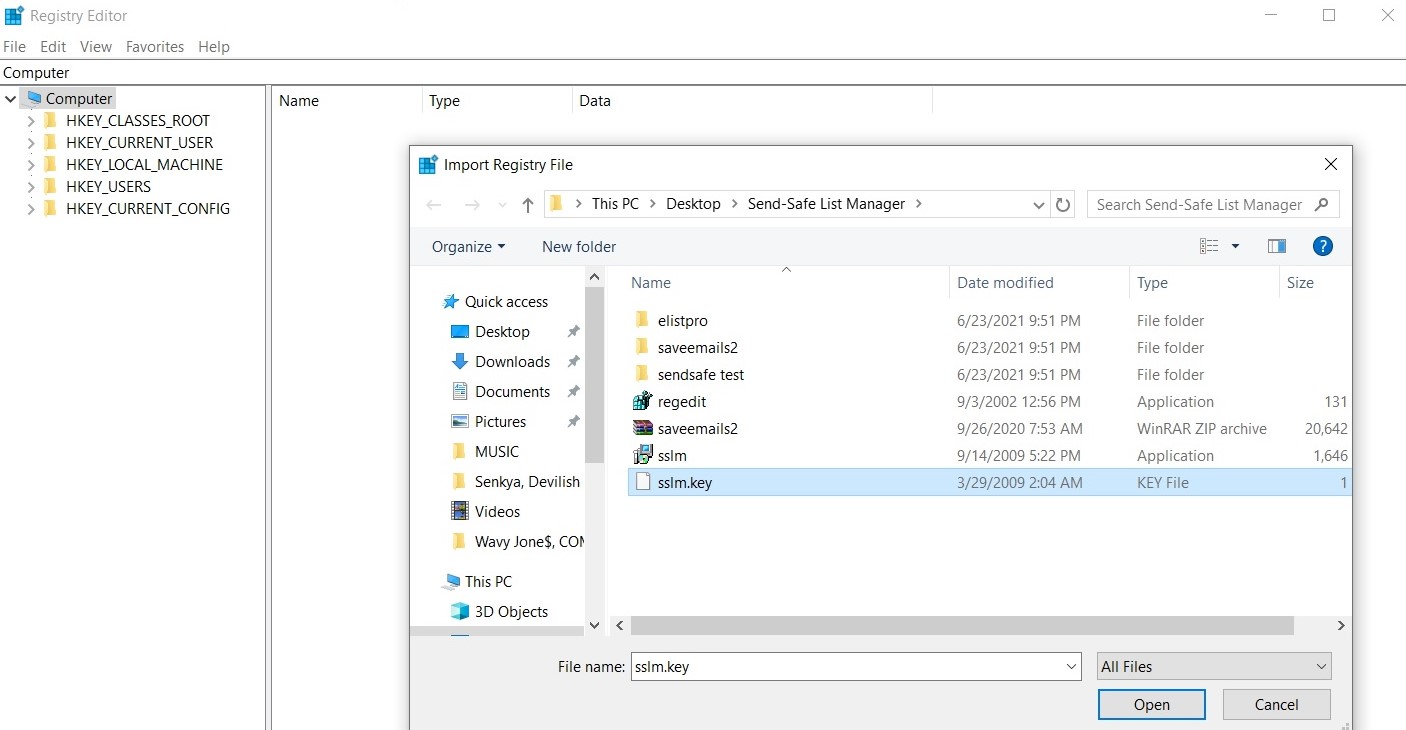Click the New folder button
Viewport: 1406px width, 730px height.
[579, 246]
